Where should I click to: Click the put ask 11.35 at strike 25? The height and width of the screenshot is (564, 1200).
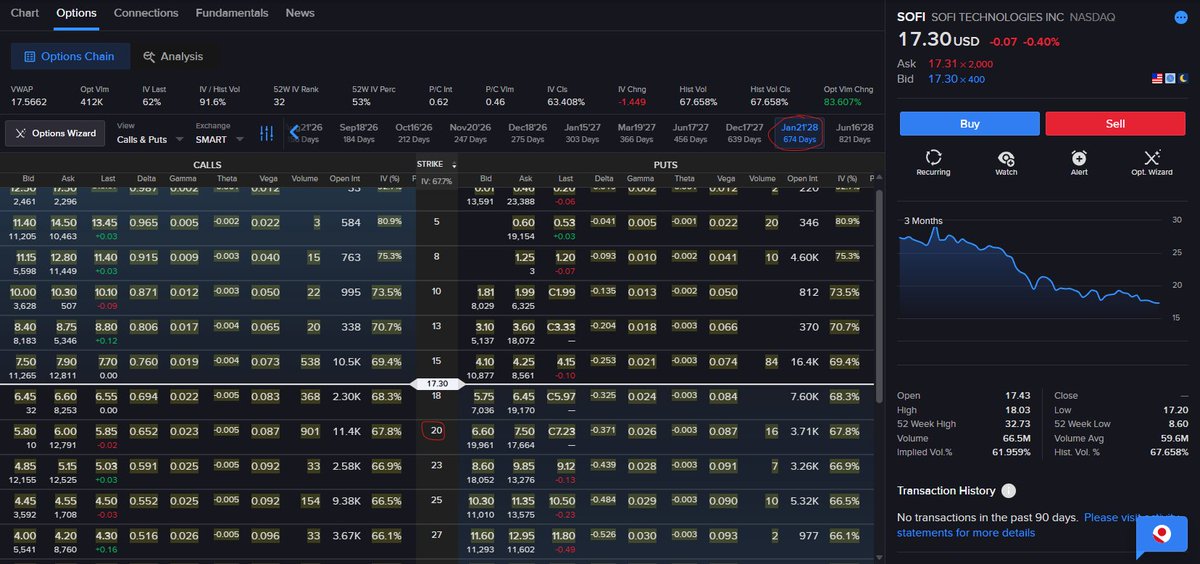click(x=525, y=501)
